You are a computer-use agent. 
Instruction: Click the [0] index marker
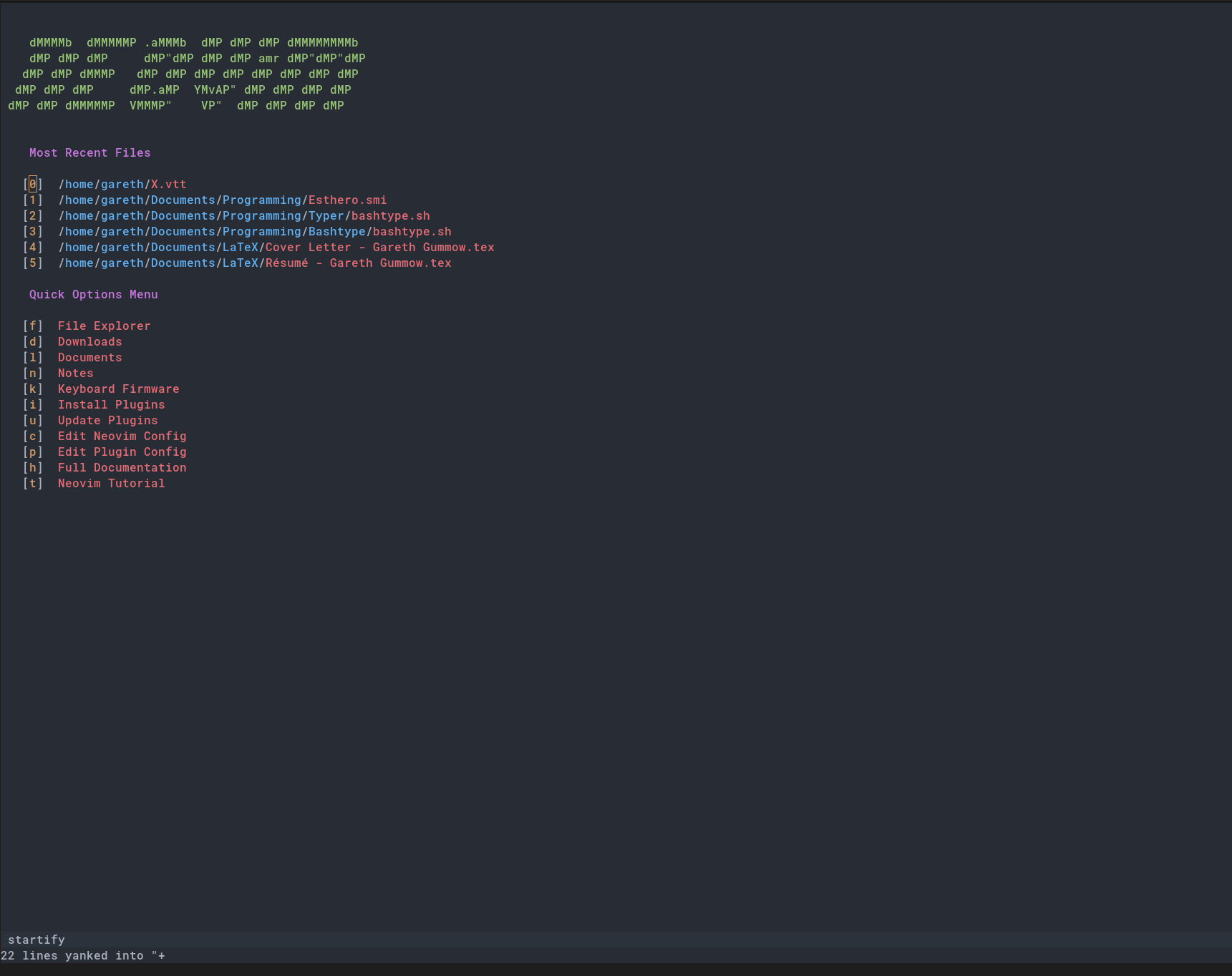point(33,184)
